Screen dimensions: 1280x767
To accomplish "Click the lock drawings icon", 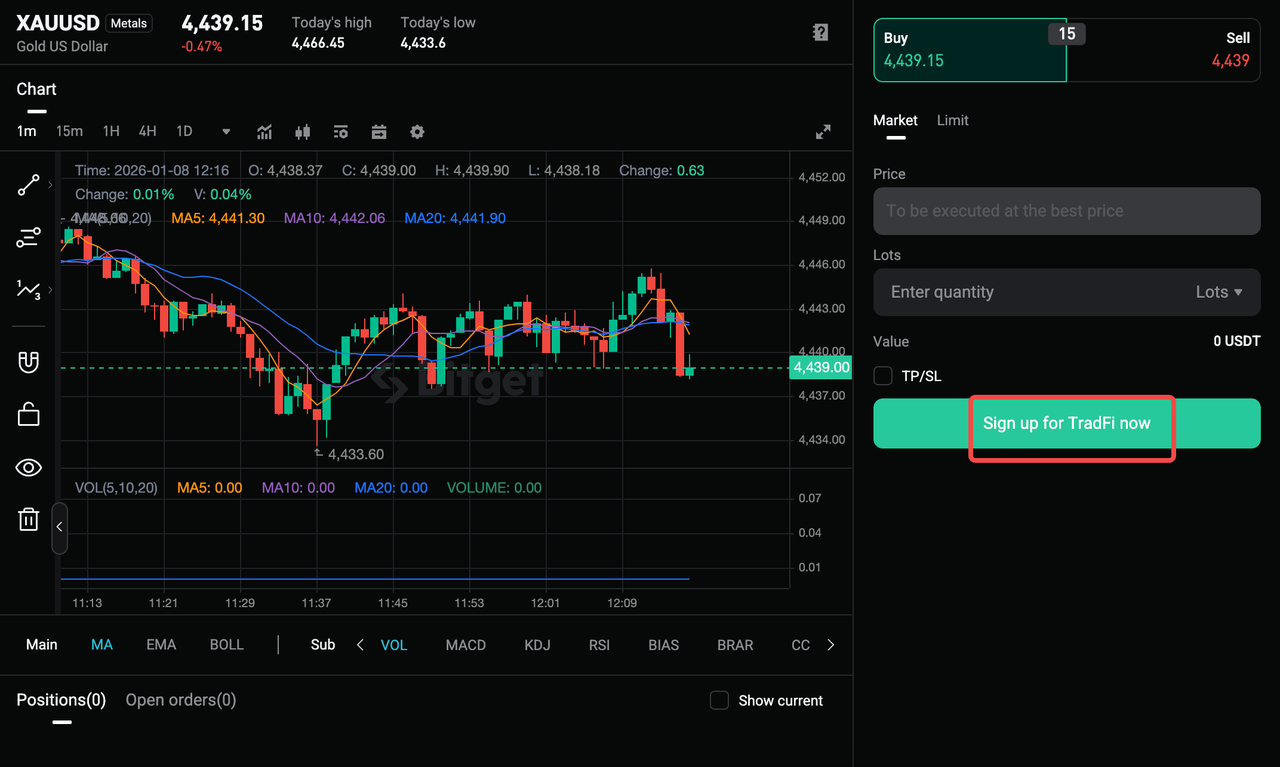I will pyautogui.click(x=28, y=413).
